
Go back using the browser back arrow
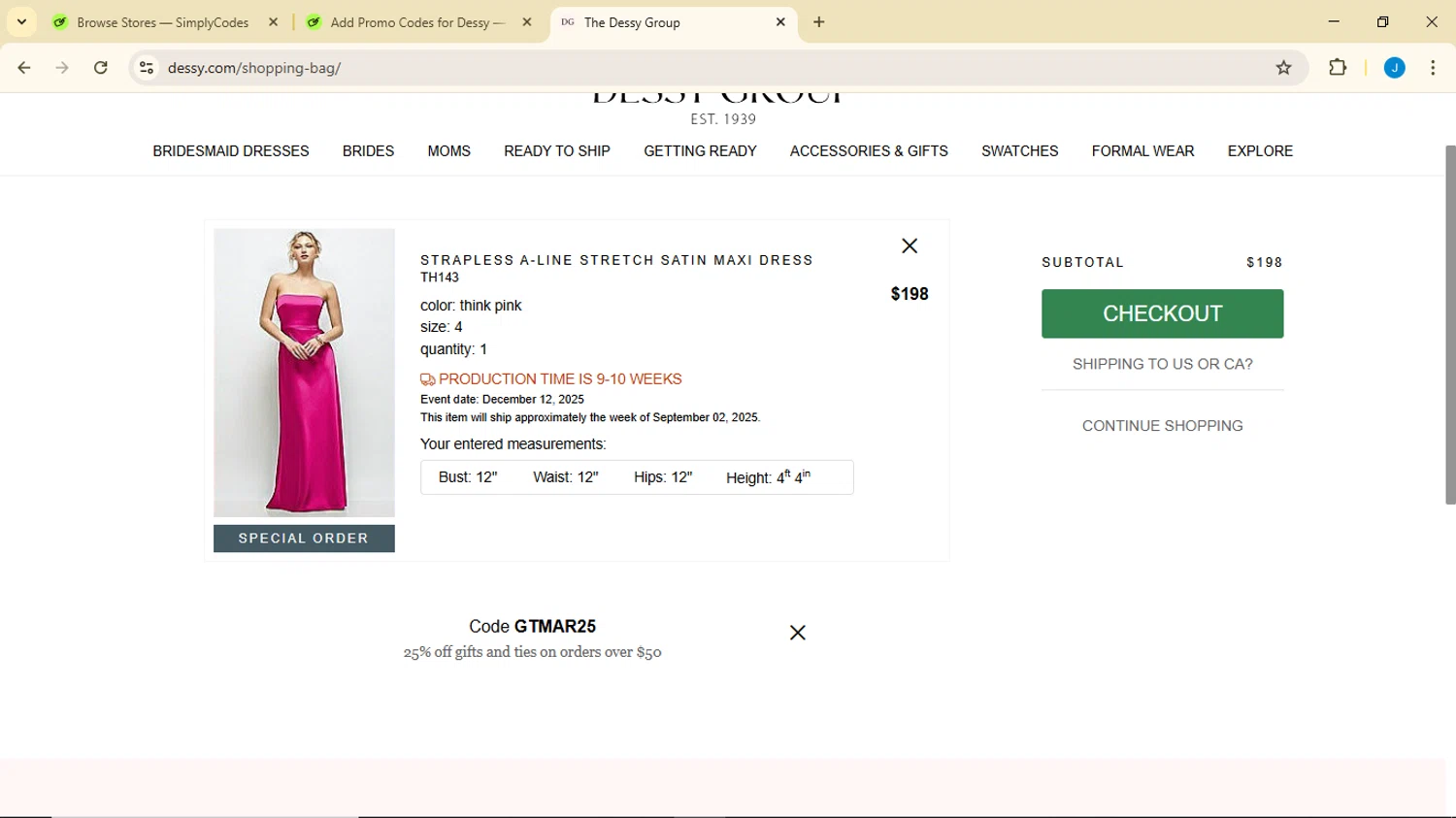click(24, 68)
